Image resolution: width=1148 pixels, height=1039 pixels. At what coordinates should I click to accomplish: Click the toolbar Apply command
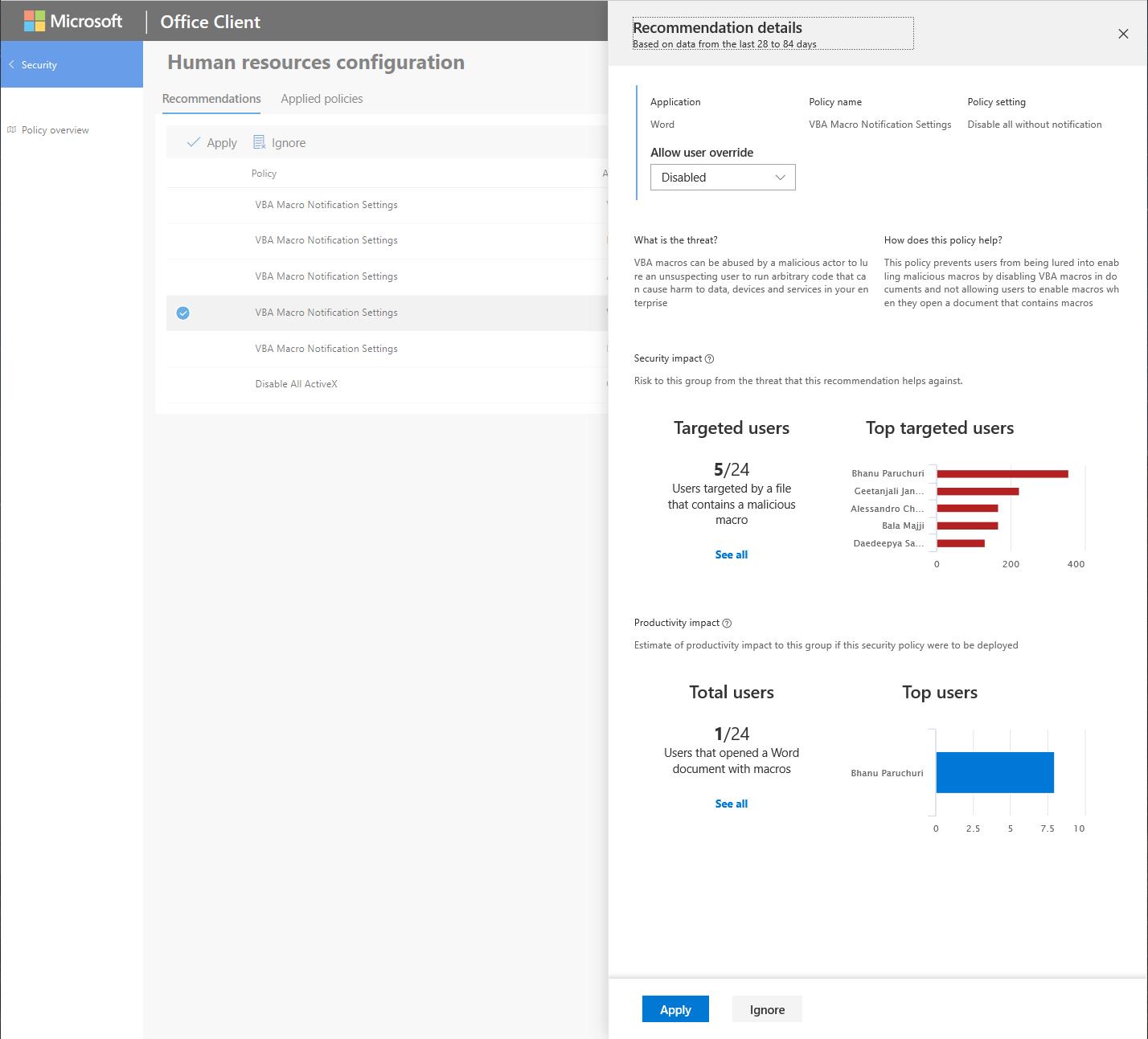pyautogui.click(x=211, y=142)
